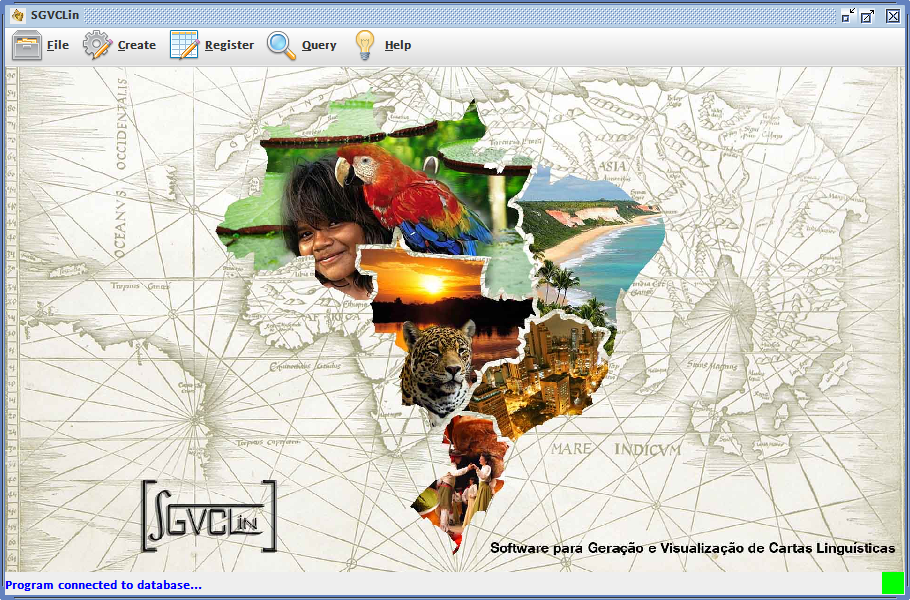Screen dimensions: 910x600
Task: Open the Register menu label
Action: click(229, 45)
